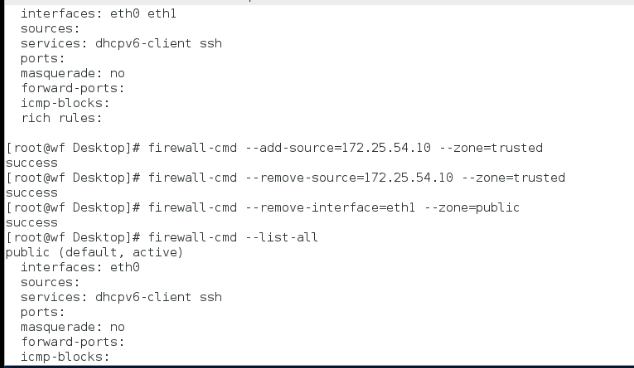Image resolution: width=634 pixels, height=368 pixels.
Task: Click the bottom 'masquerade: no' line
Action: [x=73, y=327]
